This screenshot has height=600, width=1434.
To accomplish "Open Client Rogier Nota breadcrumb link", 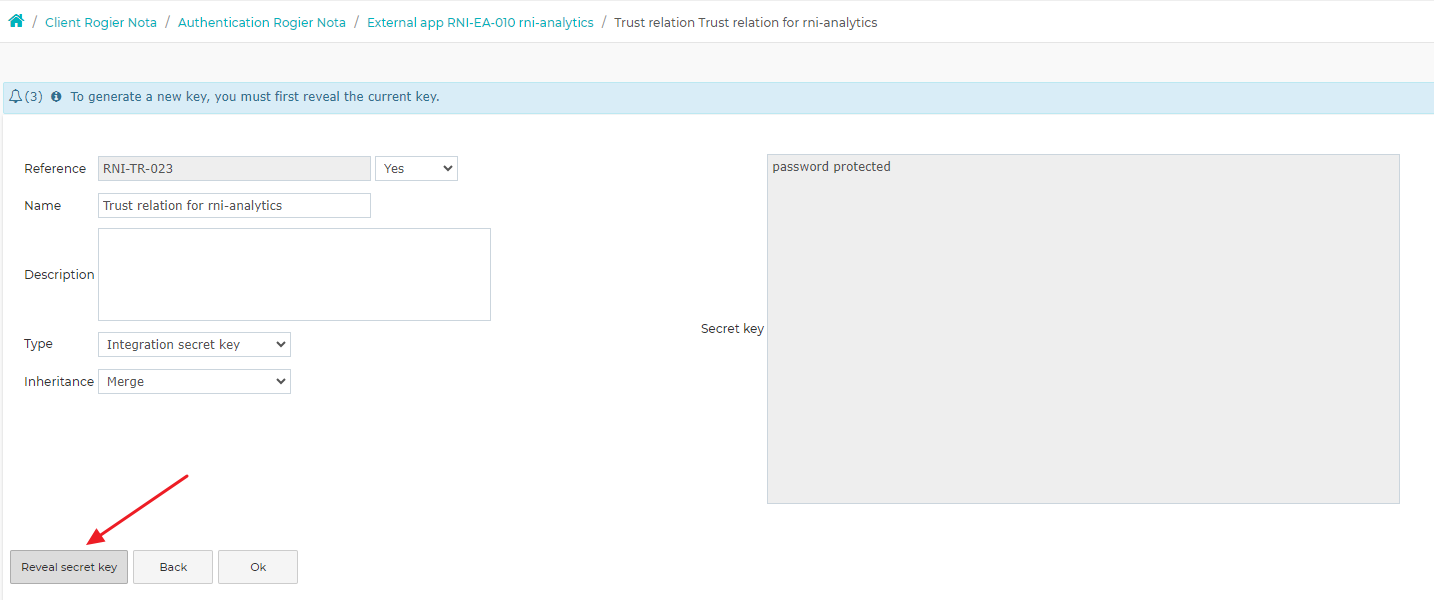I will 101,22.
